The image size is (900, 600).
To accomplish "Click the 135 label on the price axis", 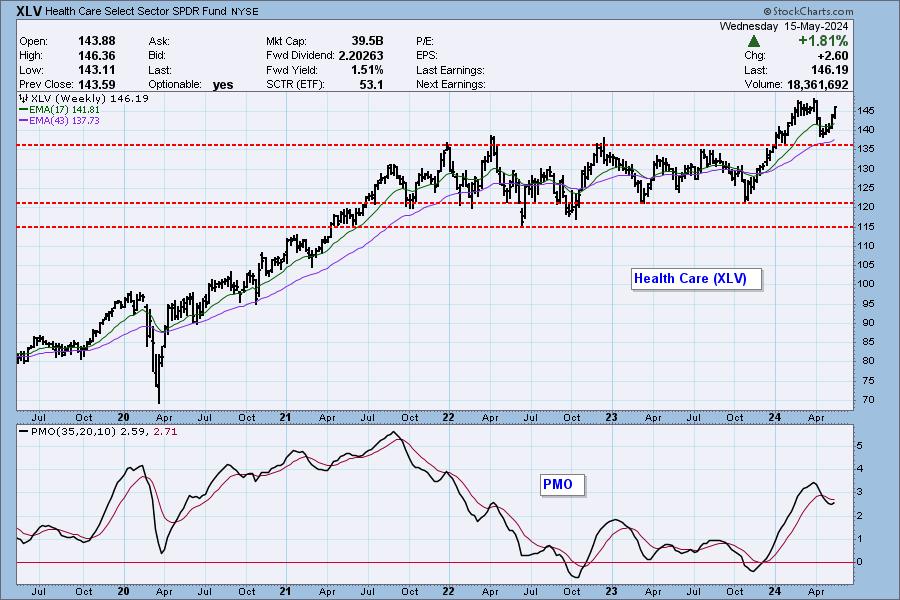I will point(867,149).
